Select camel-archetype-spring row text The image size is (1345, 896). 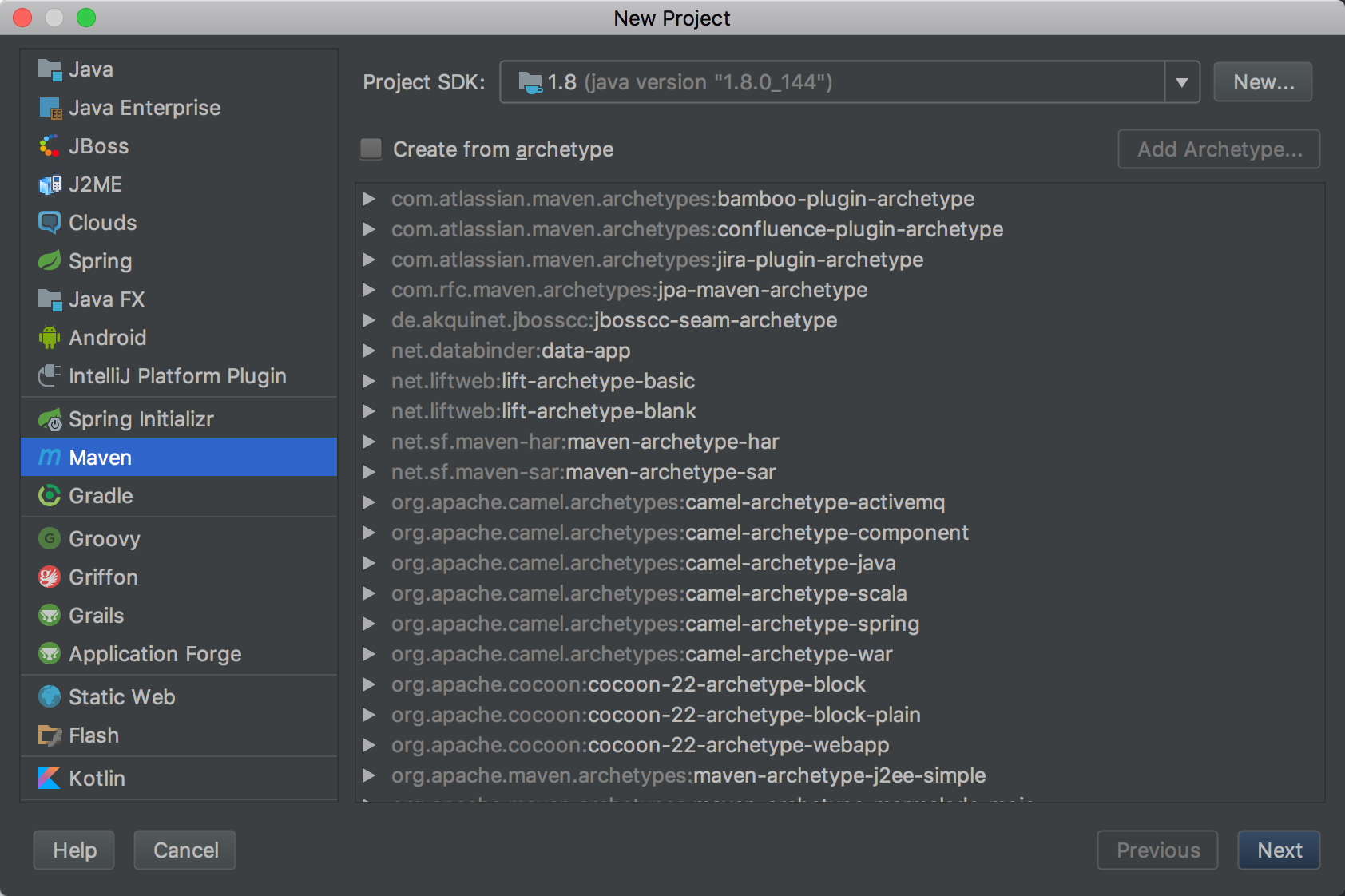click(x=656, y=624)
